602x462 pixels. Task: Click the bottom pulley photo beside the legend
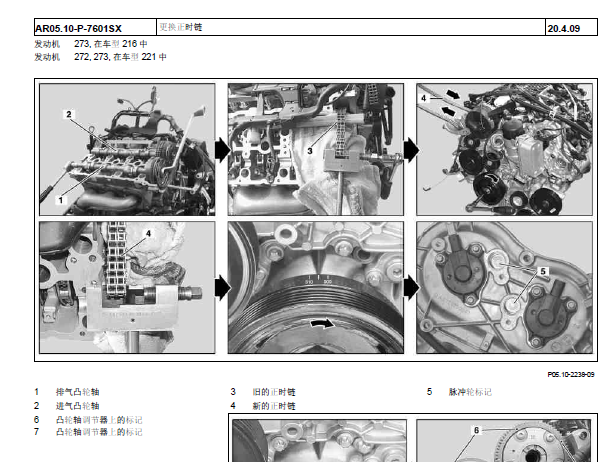(319, 441)
